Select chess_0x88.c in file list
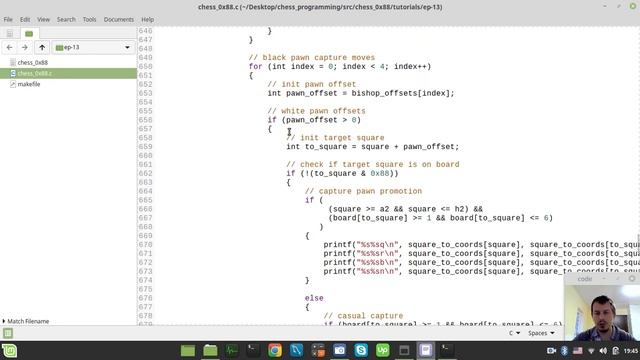 pyautogui.click(x=69, y=73)
